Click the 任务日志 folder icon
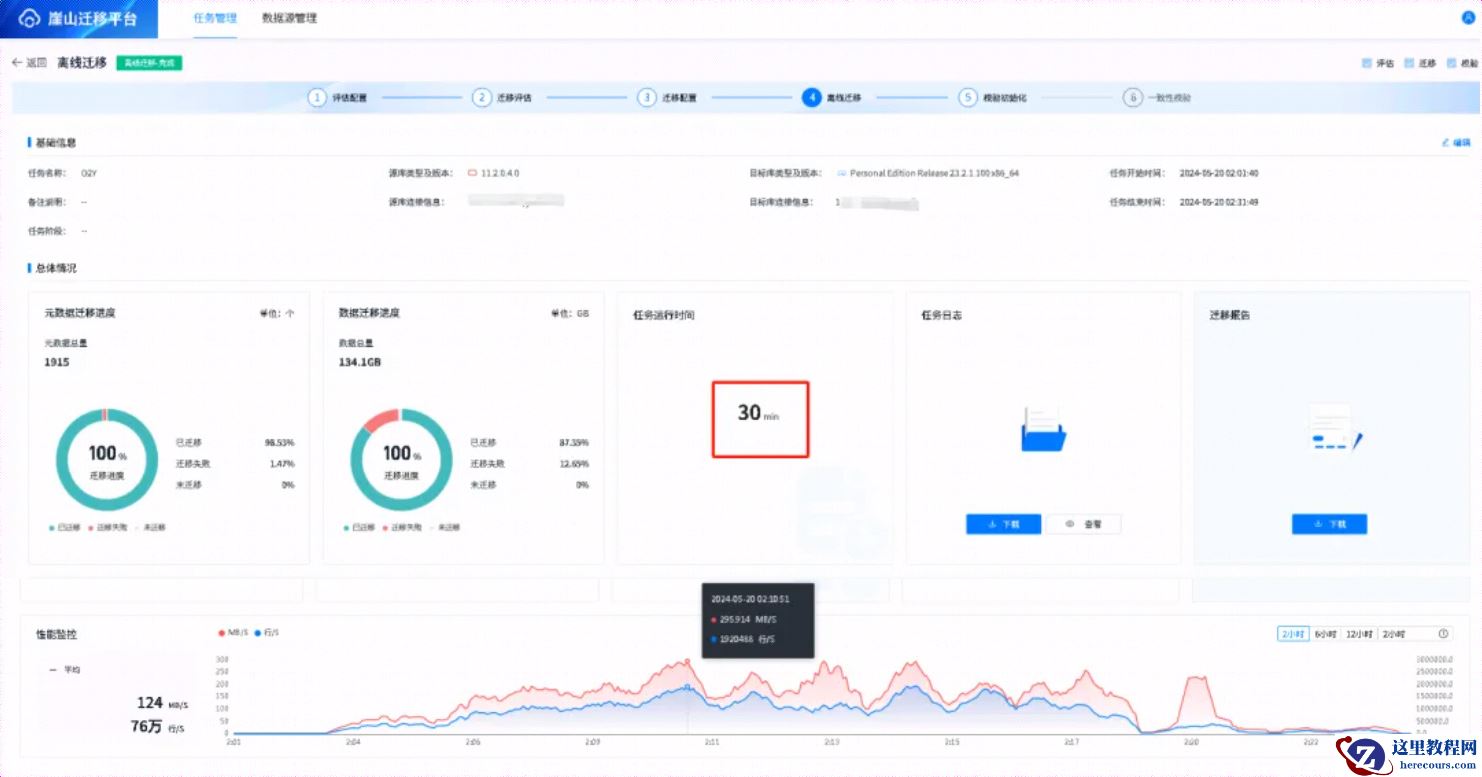 click(1043, 427)
